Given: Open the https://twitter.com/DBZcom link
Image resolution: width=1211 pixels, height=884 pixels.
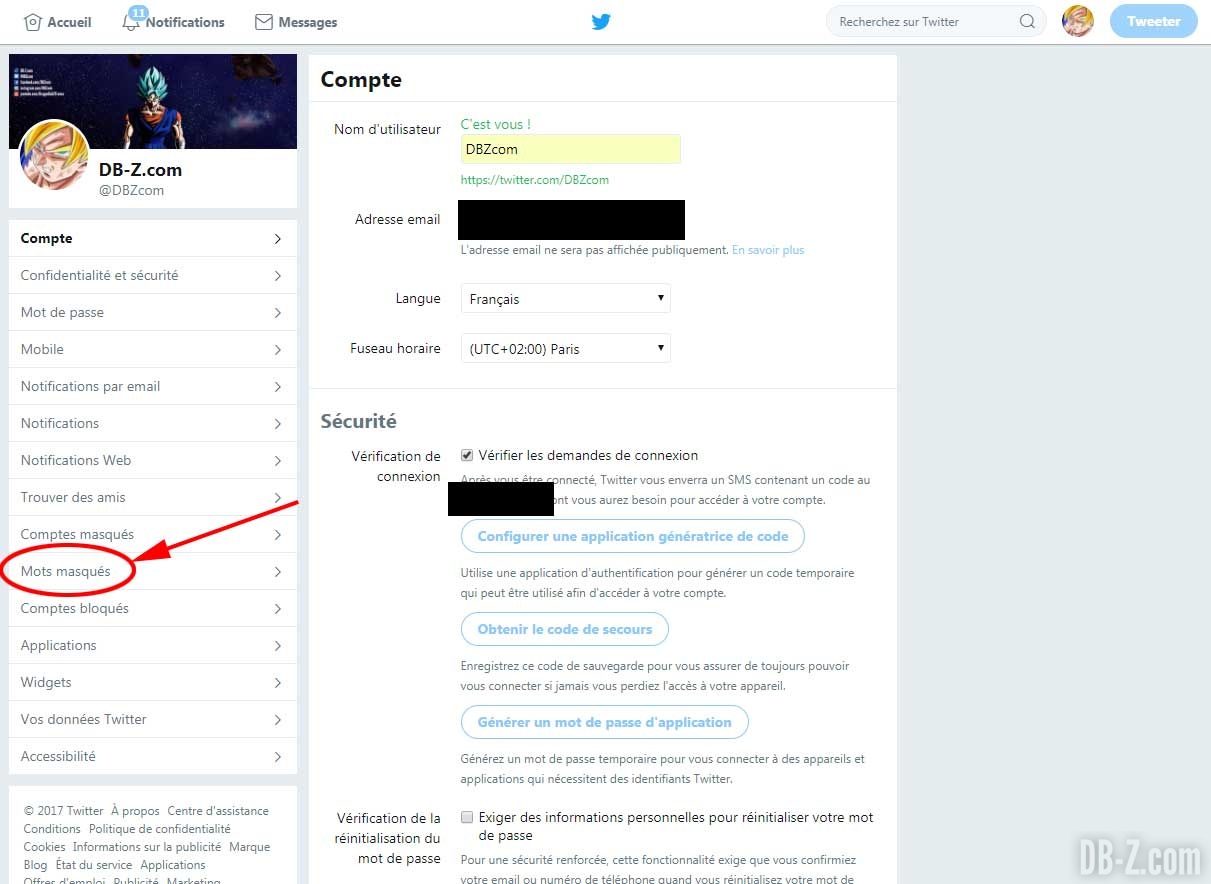Looking at the screenshot, I should pyautogui.click(x=535, y=180).
